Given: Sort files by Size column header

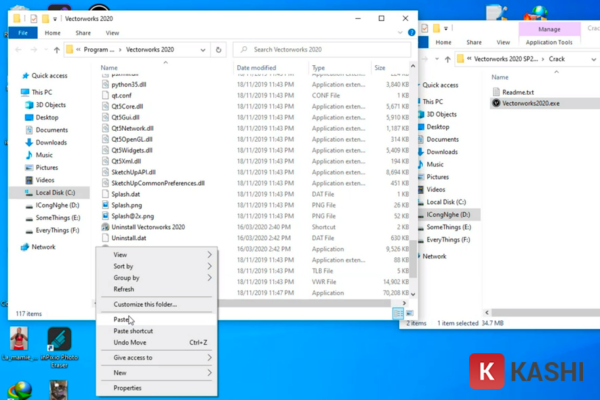Looking at the screenshot, I should pos(380,68).
